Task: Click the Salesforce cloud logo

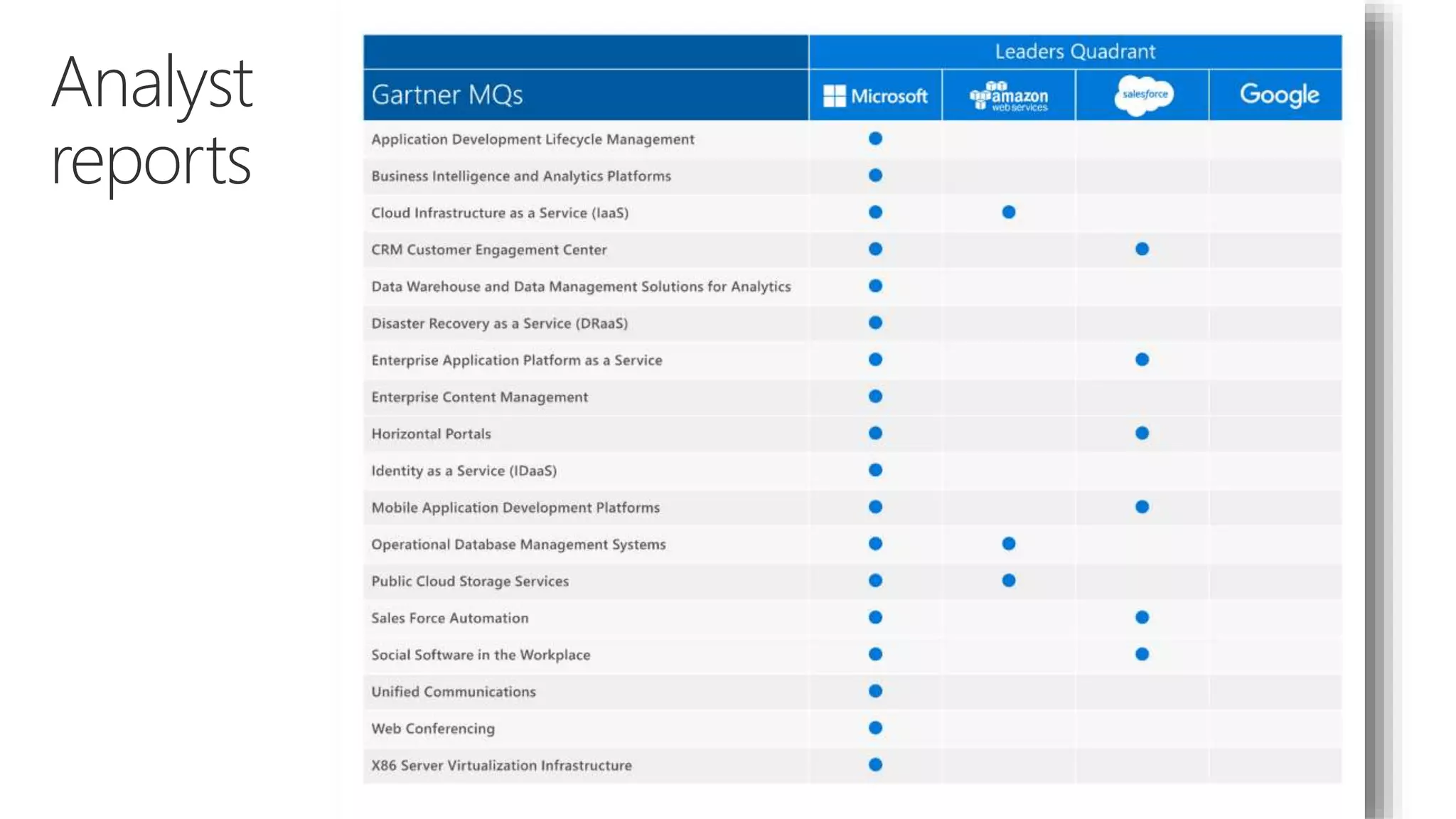Action: pos(1143,95)
